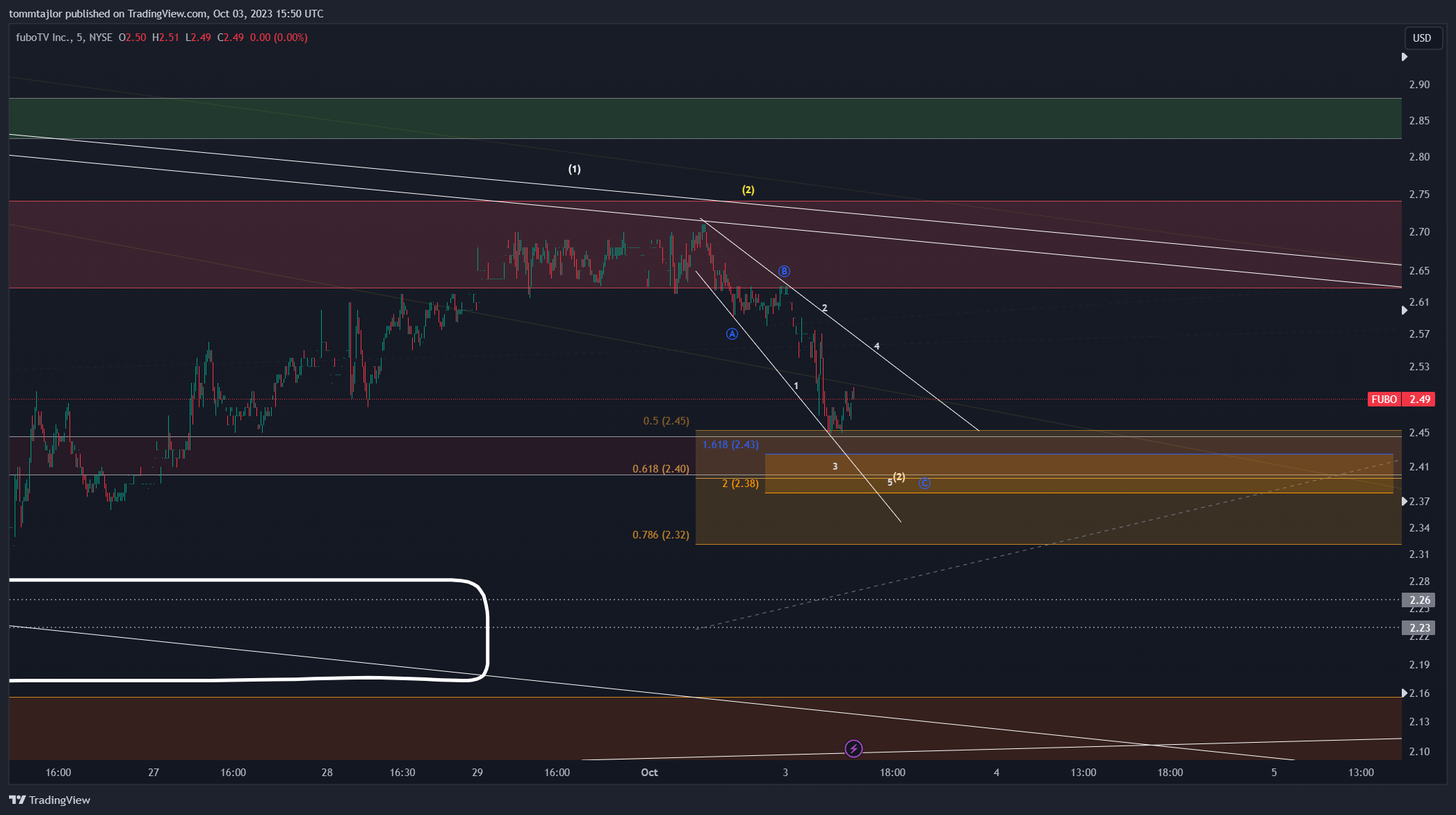Click the arrow marker below the USD button
Viewport: 1456px width, 815px height.
coord(1405,57)
